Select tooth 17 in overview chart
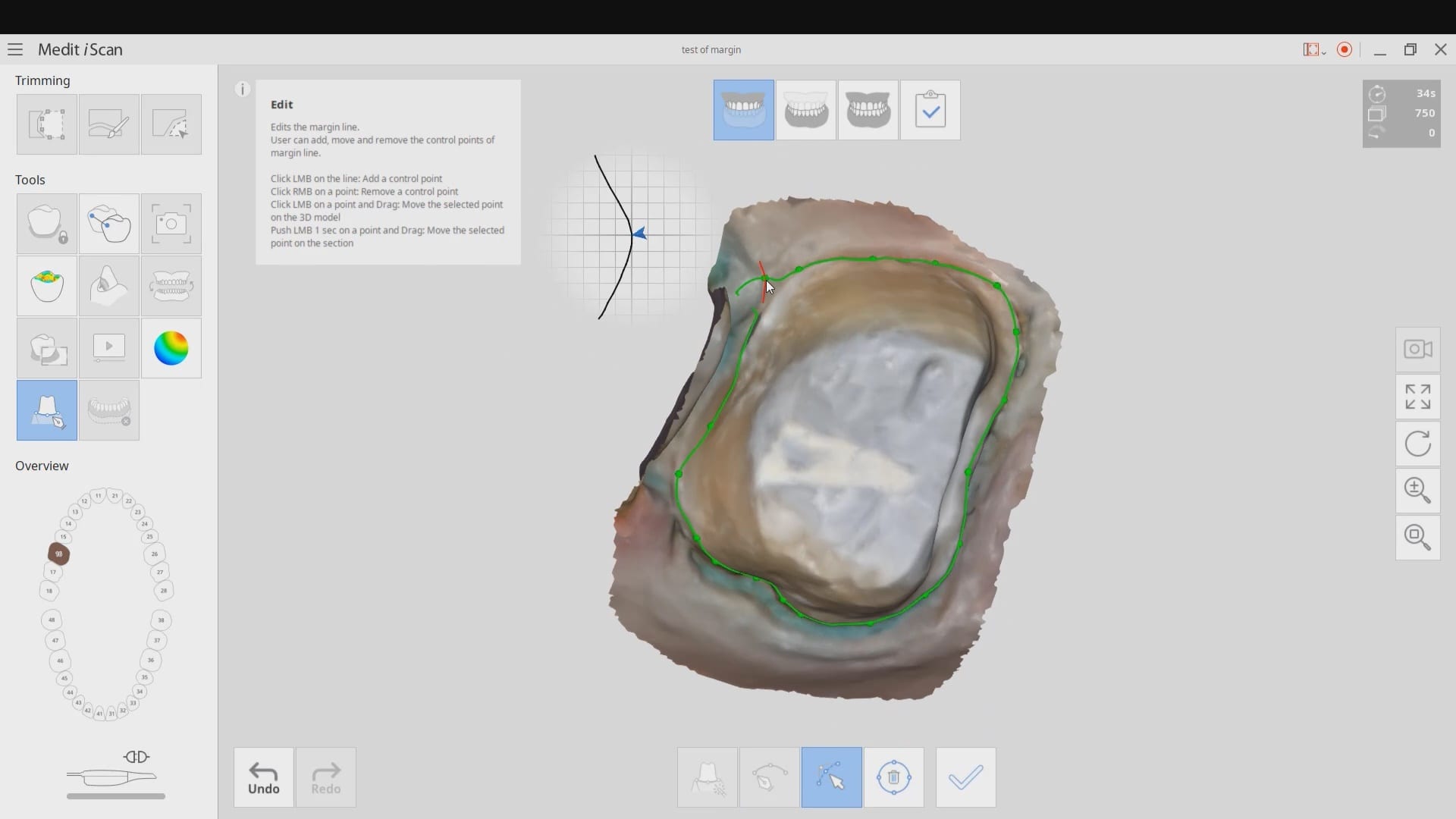The image size is (1456, 819). coord(53,572)
